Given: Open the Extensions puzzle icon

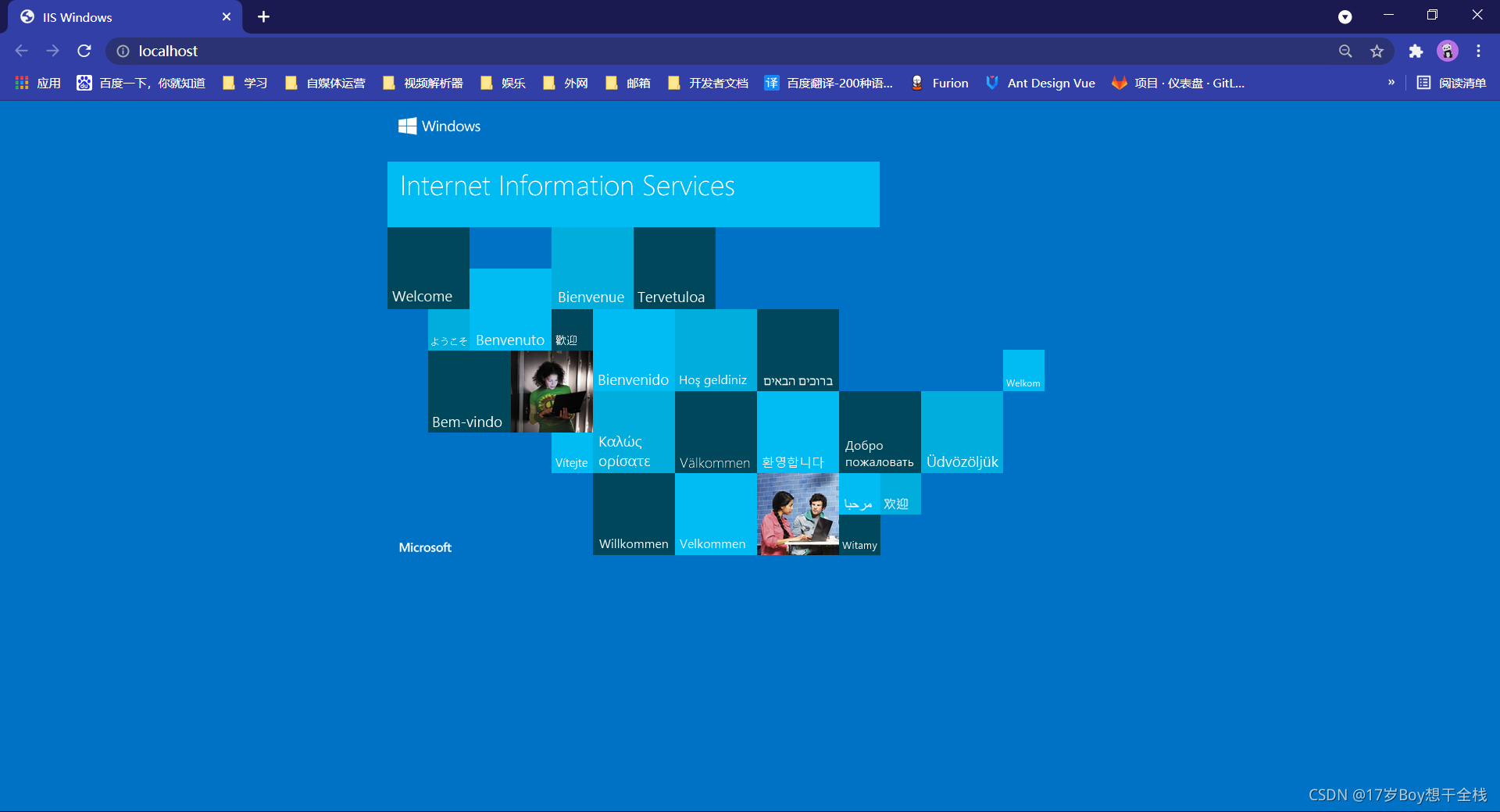Looking at the screenshot, I should (1416, 51).
